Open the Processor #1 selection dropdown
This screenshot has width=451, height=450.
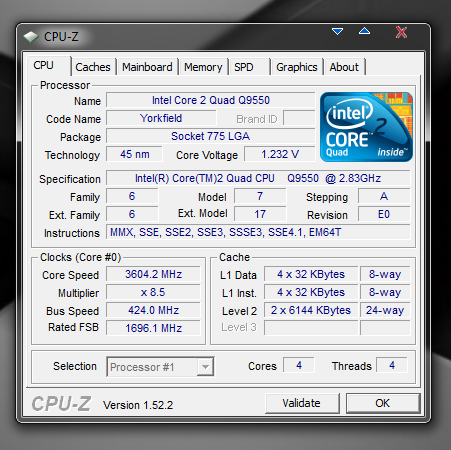pyautogui.click(x=160, y=367)
